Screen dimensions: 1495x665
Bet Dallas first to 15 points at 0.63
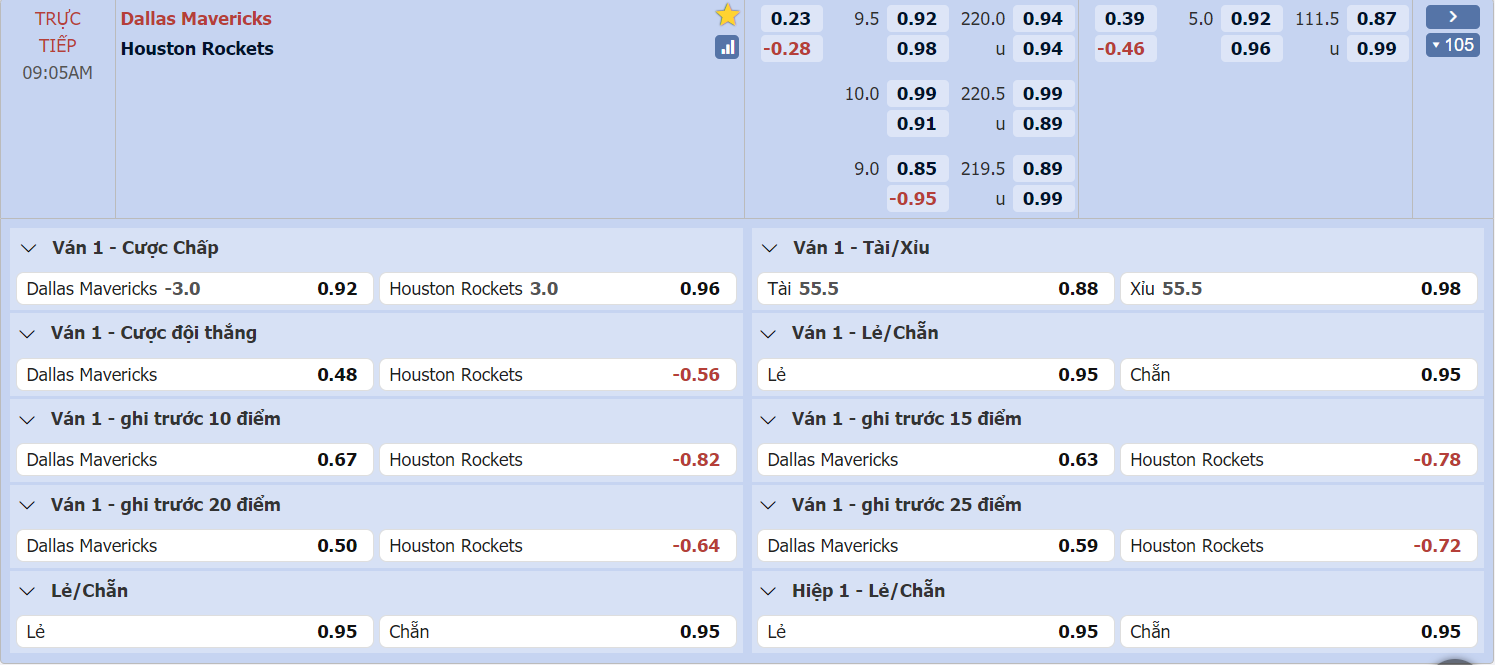936,460
